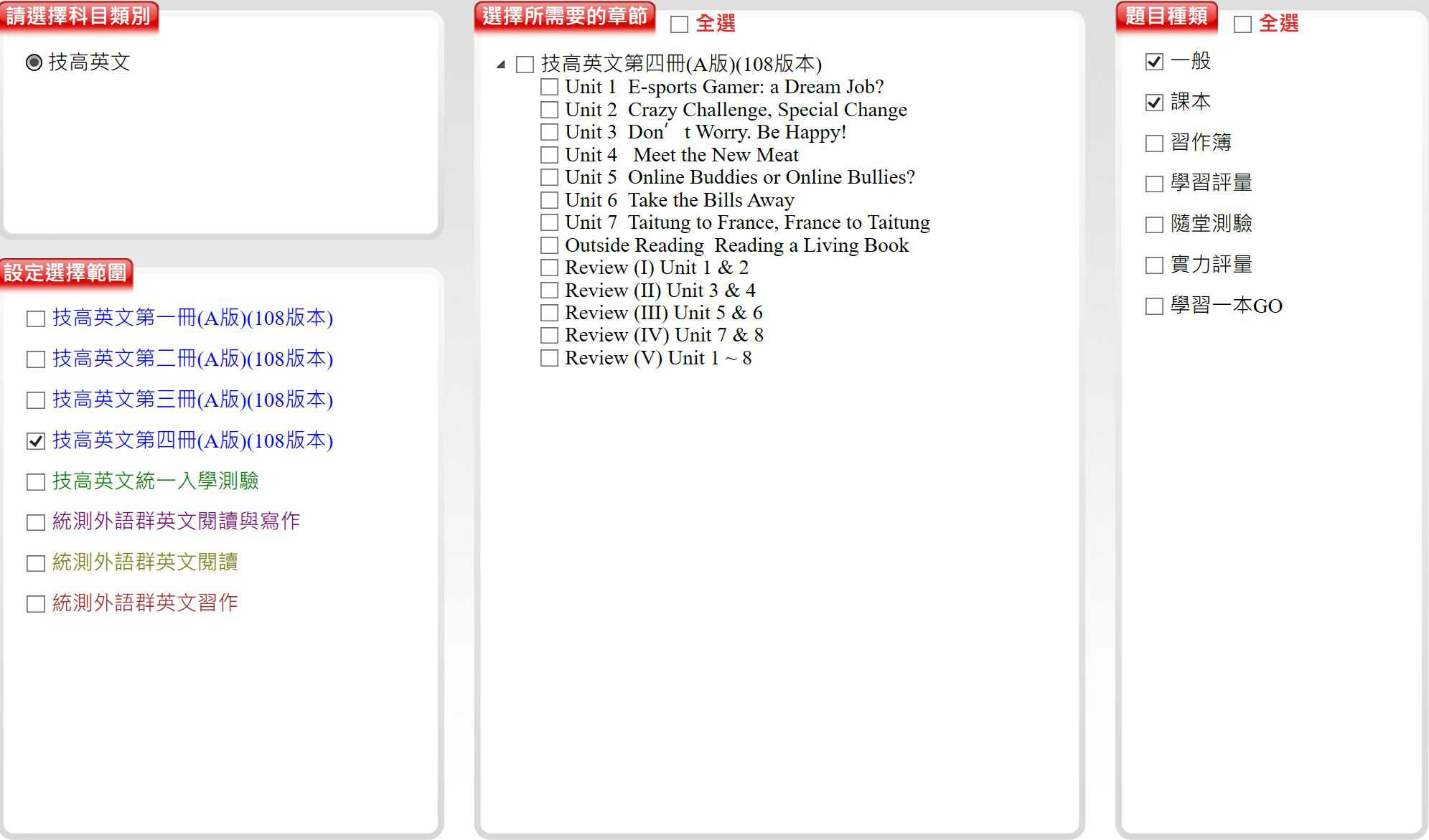
Task: Enable the 學習一本GO question type
Action: [1154, 306]
